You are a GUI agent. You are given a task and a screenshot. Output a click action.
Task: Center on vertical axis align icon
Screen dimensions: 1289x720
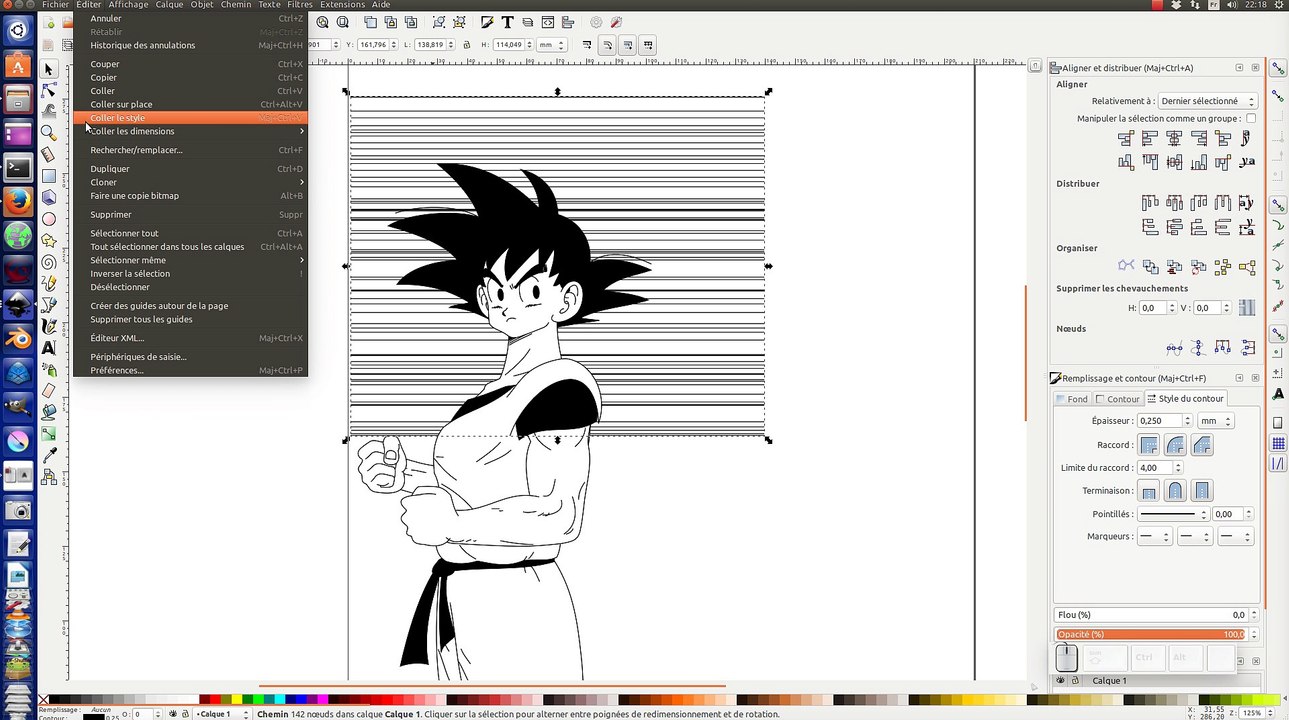click(x=1175, y=138)
